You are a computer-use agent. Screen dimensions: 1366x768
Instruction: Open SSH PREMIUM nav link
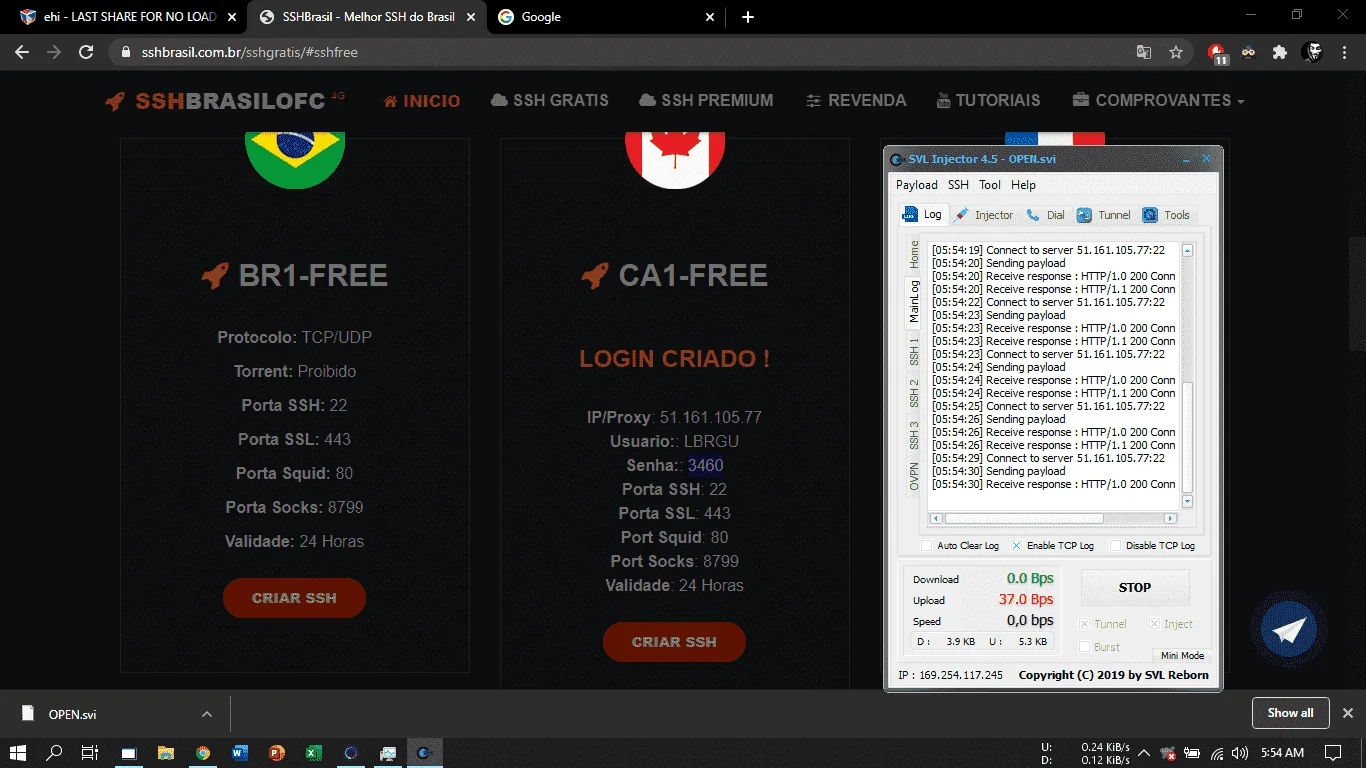pos(706,100)
